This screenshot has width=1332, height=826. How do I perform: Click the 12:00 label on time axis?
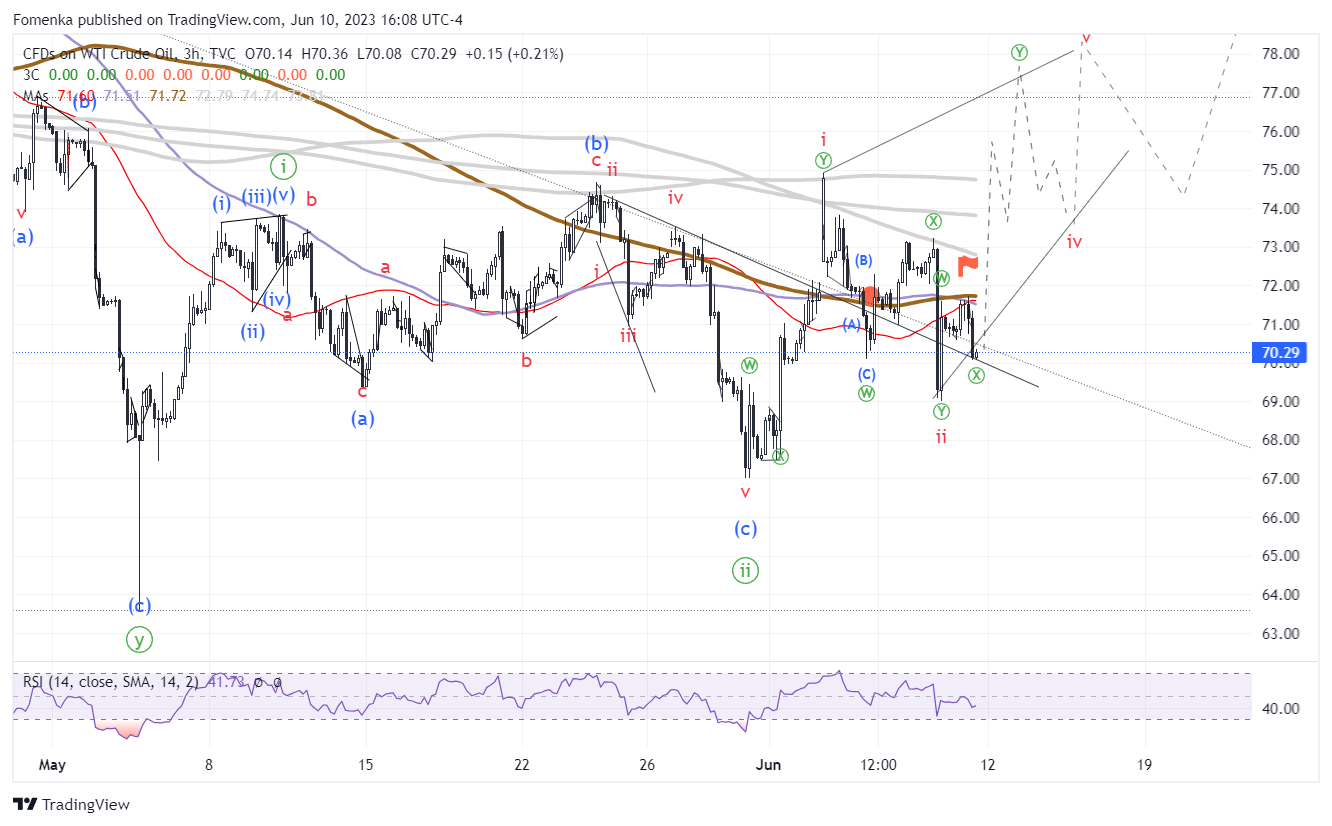click(877, 765)
